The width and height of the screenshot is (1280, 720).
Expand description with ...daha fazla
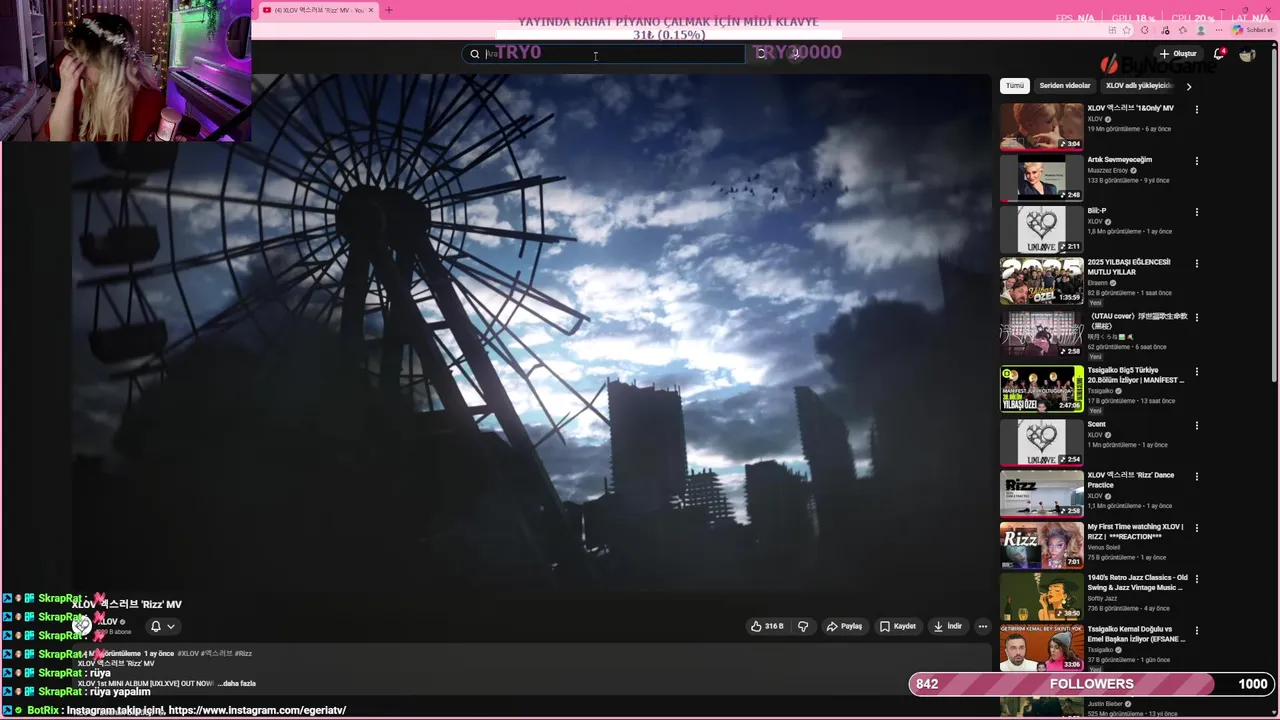coord(236,683)
